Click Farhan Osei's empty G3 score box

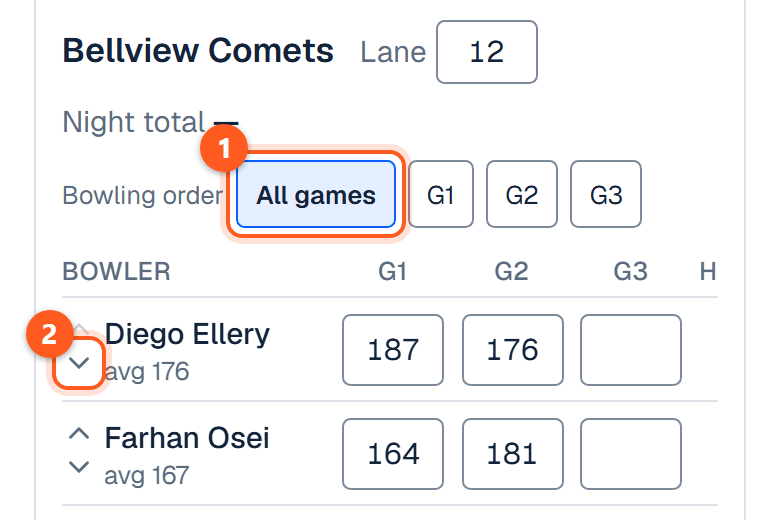(631, 454)
